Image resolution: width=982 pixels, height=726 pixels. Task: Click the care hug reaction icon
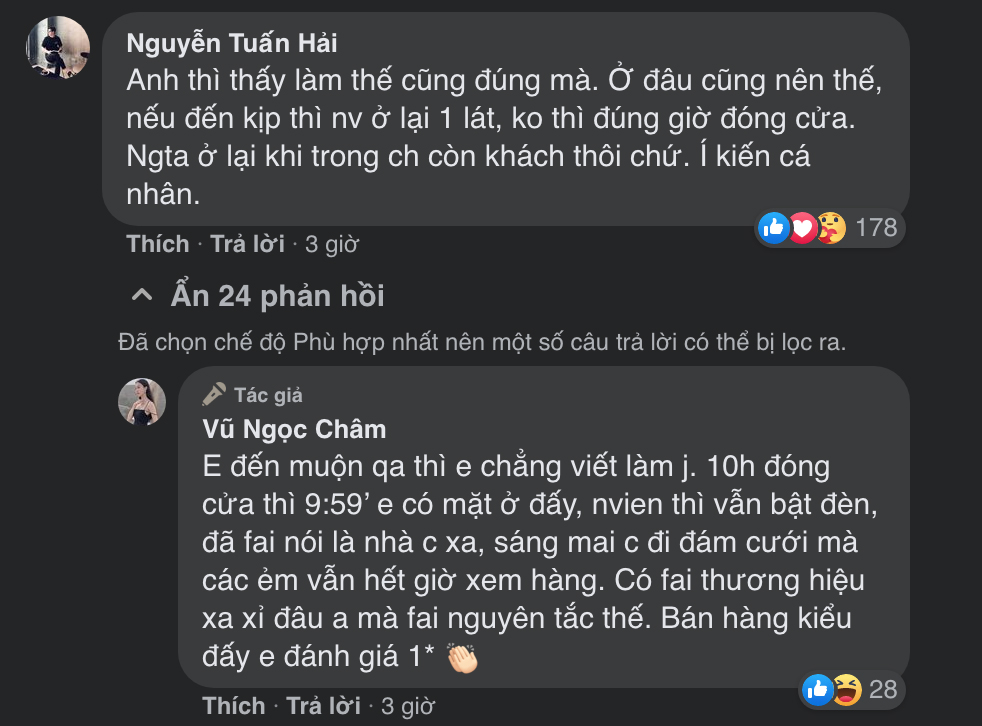830,228
